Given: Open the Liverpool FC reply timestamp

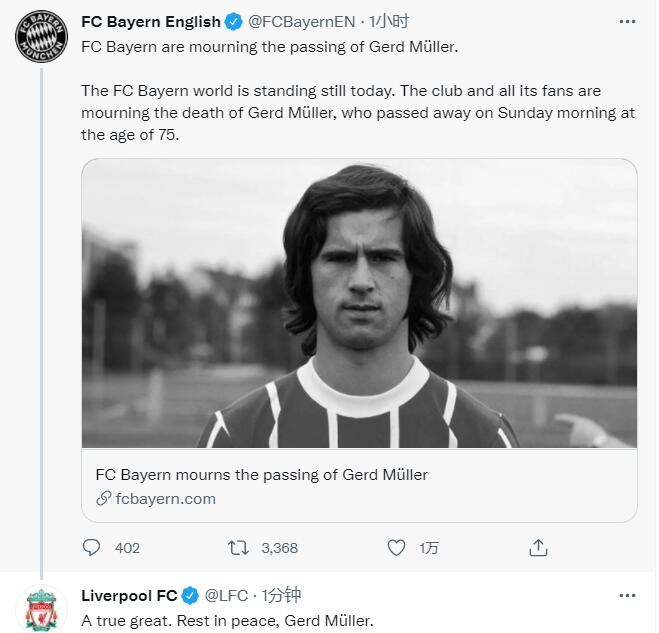Looking at the screenshot, I should (x=281, y=596).
